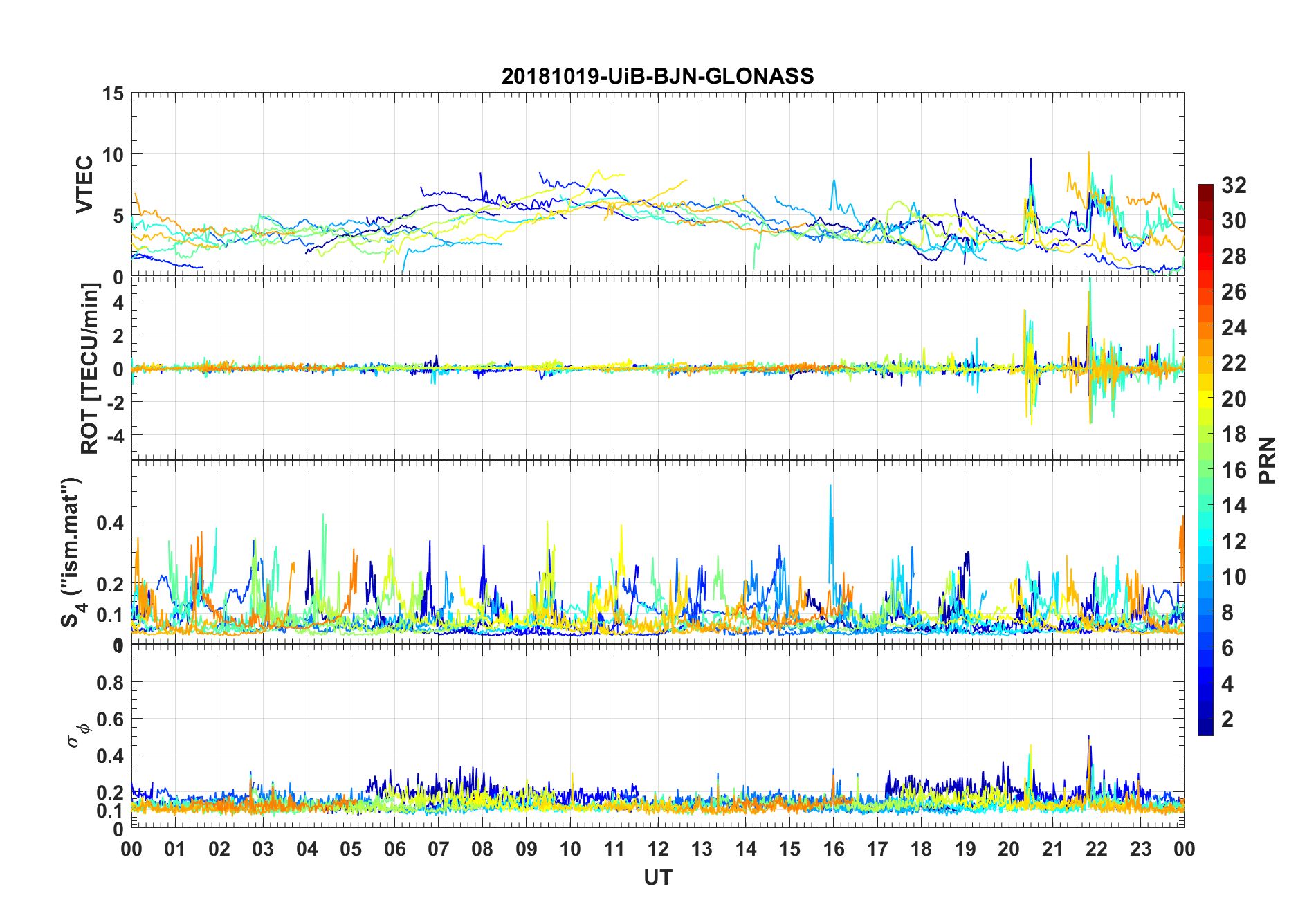Image resolution: width=1316 pixels, height=920 pixels.
Task: Click the S4 y-axis tick 0.2
Action: [110, 585]
